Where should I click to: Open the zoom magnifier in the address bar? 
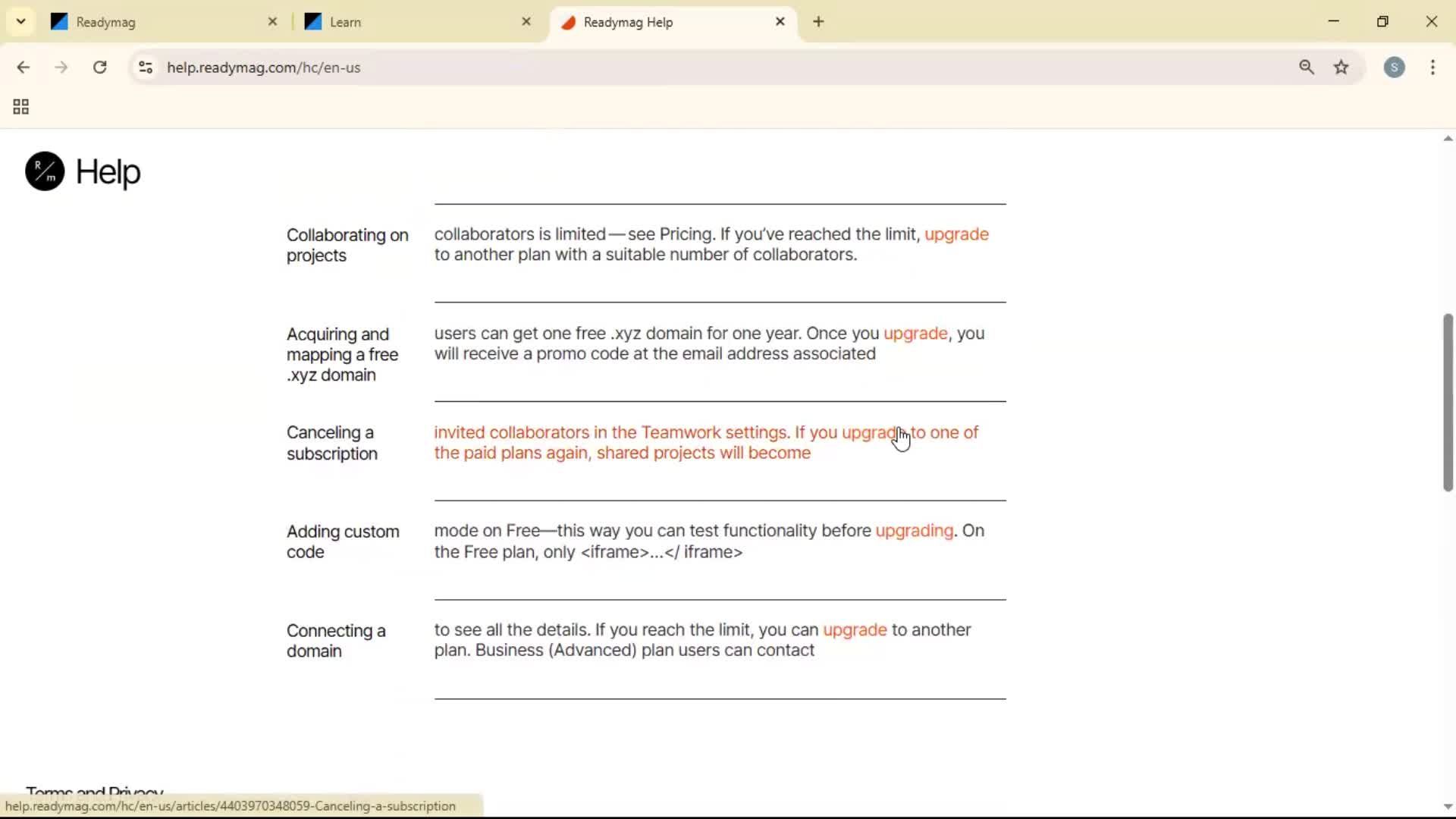pos(1307,67)
